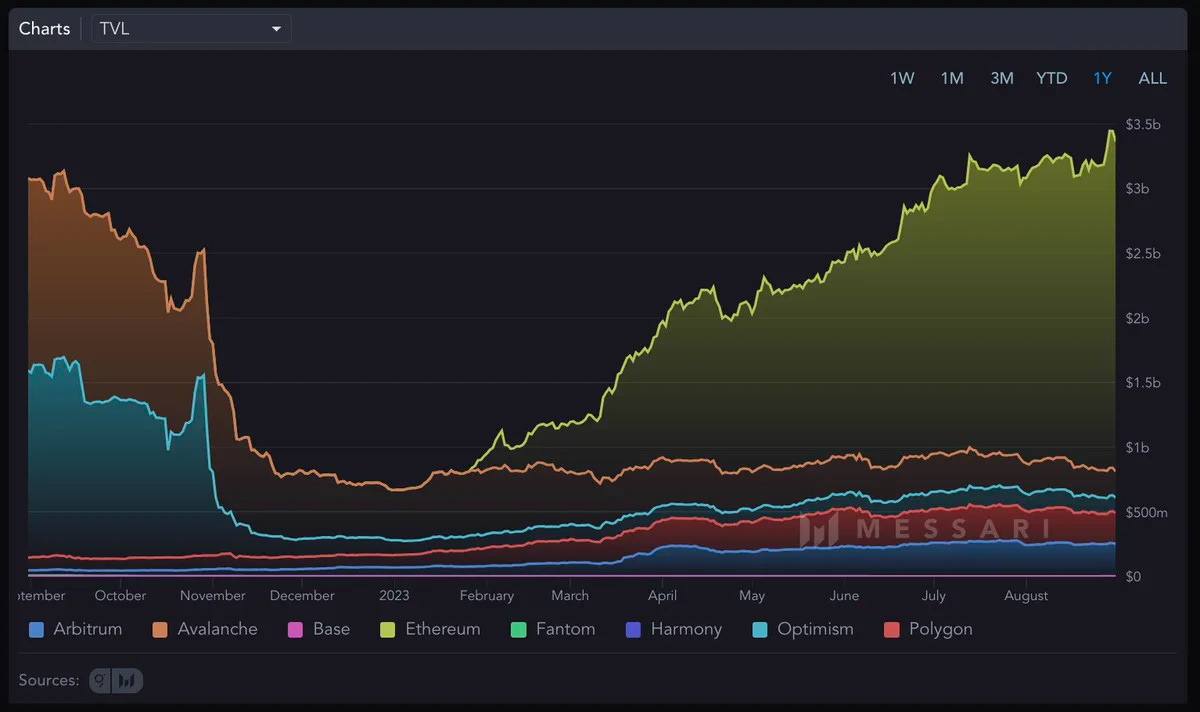This screenshot has width=1200, height=712.
Task: Toggle the Arbitrum blue legend swatch
Action: (37, 630)
